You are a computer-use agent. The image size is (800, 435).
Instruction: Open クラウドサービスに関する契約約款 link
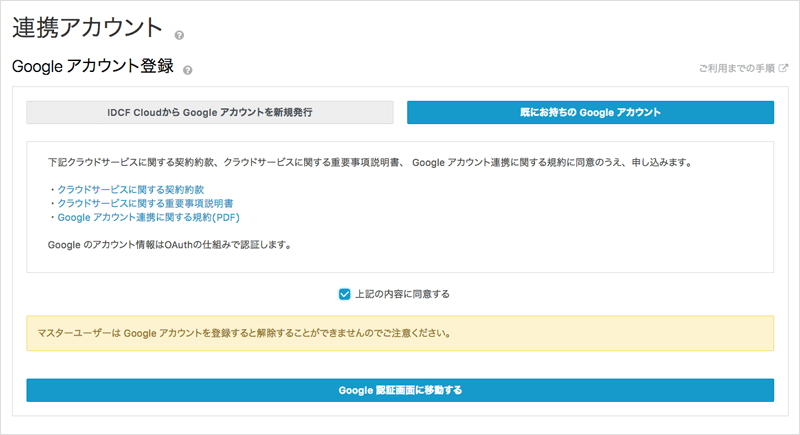click(x=130, y=189)
